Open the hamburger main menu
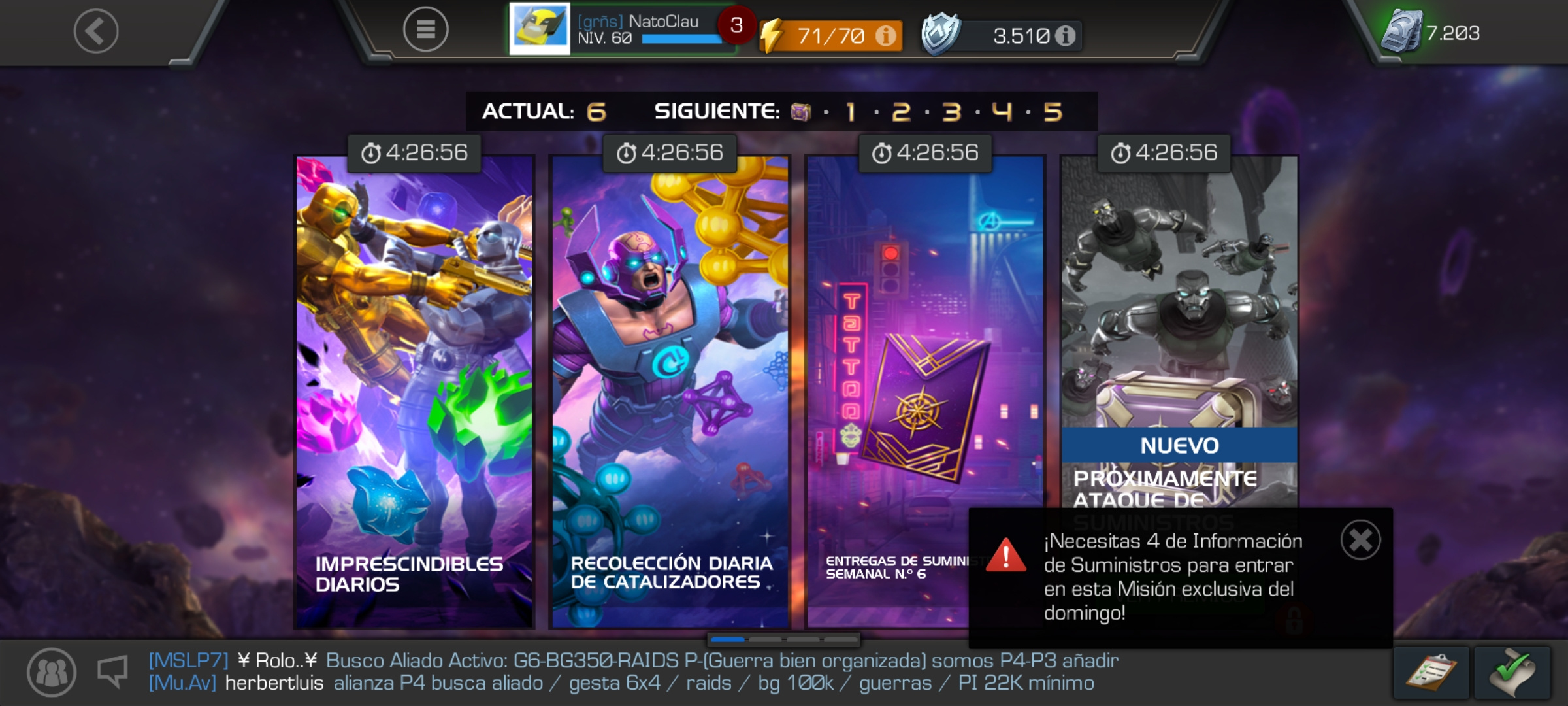This screenshot has height=706, width=1568. tap(425, 29)
